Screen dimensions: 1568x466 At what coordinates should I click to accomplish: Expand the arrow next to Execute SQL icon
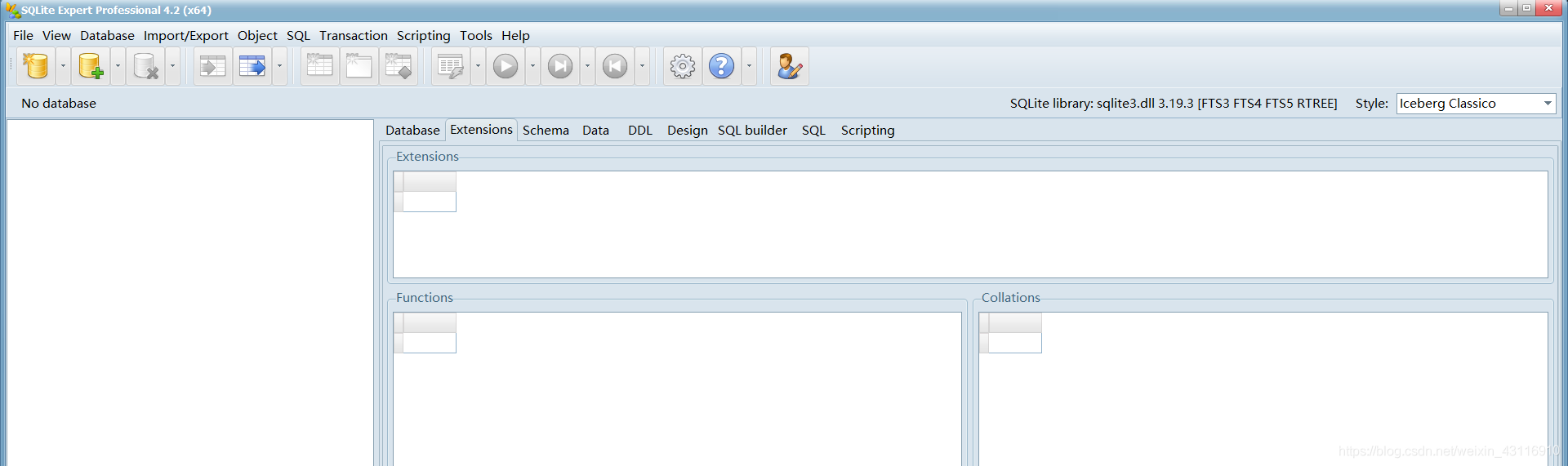point(478,66)
